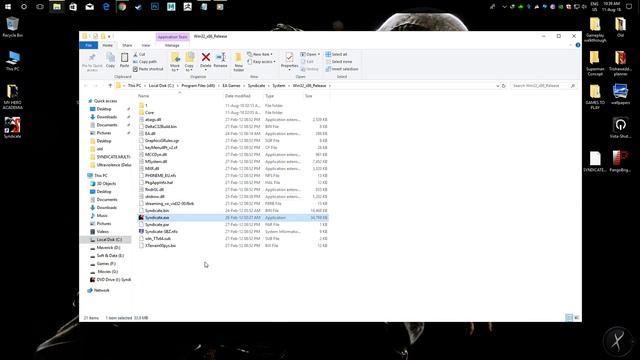Switch to Details view in the status bar
This screenshot has width=640, height=360.
coord(569,318)
